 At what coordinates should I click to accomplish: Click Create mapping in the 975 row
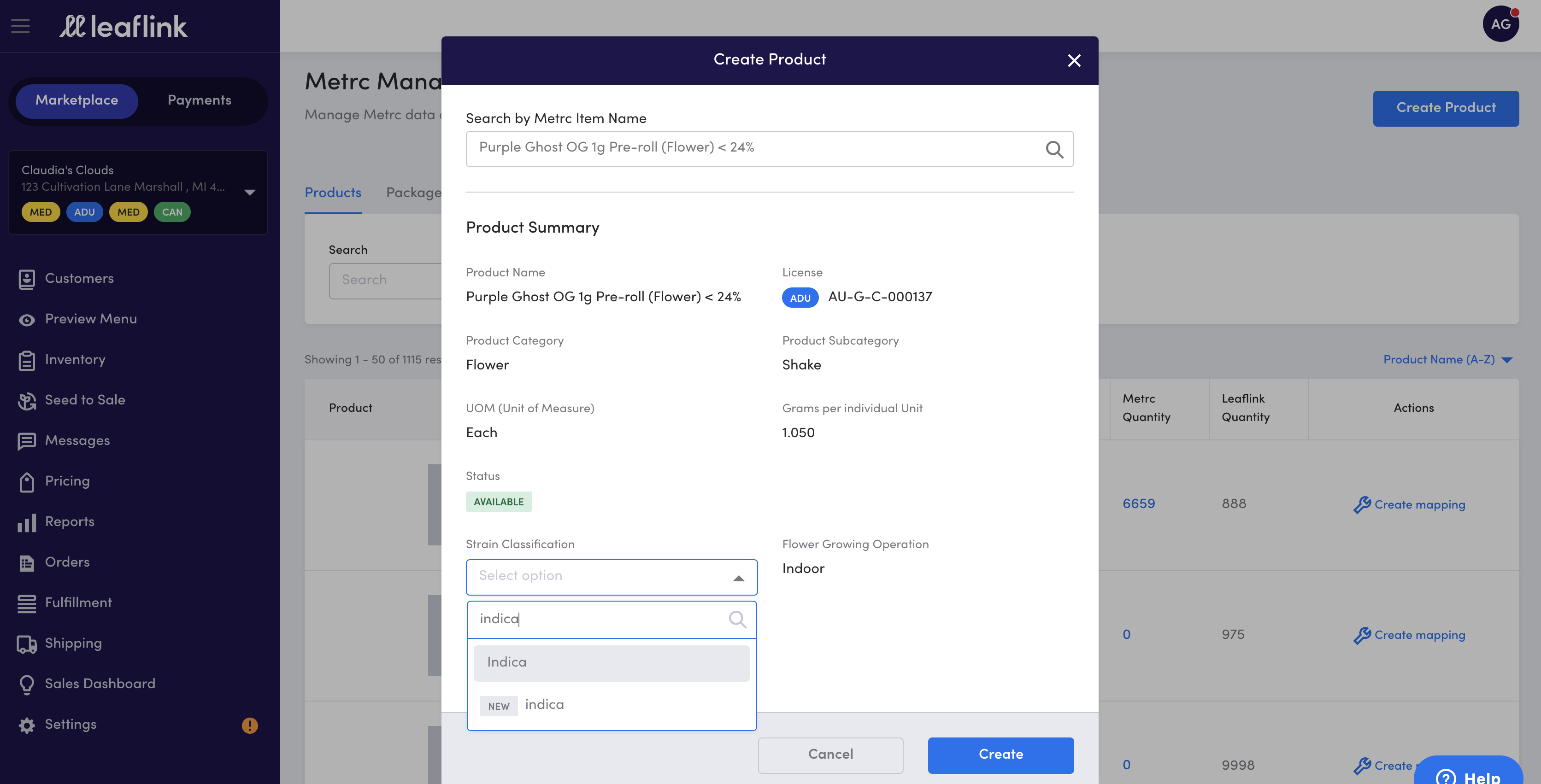[x=1419, y=635]
